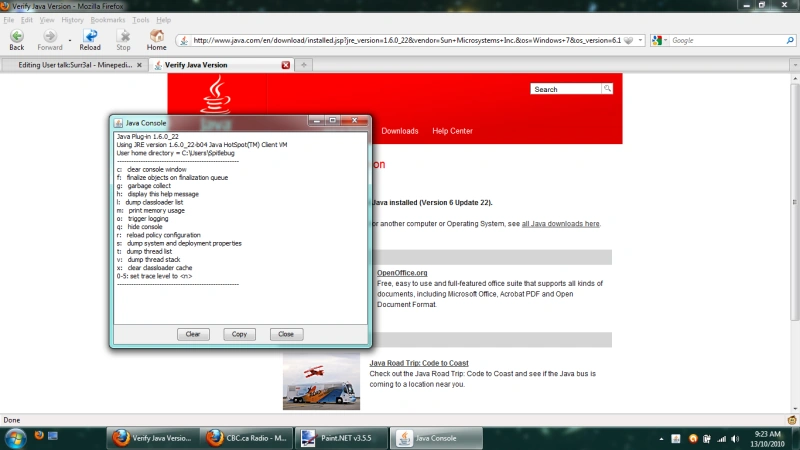This screenshot has width=800, height=450.
Task: Switch to Paint.NET v3.5.5 taskbar button
Action: tap(340, 438)
